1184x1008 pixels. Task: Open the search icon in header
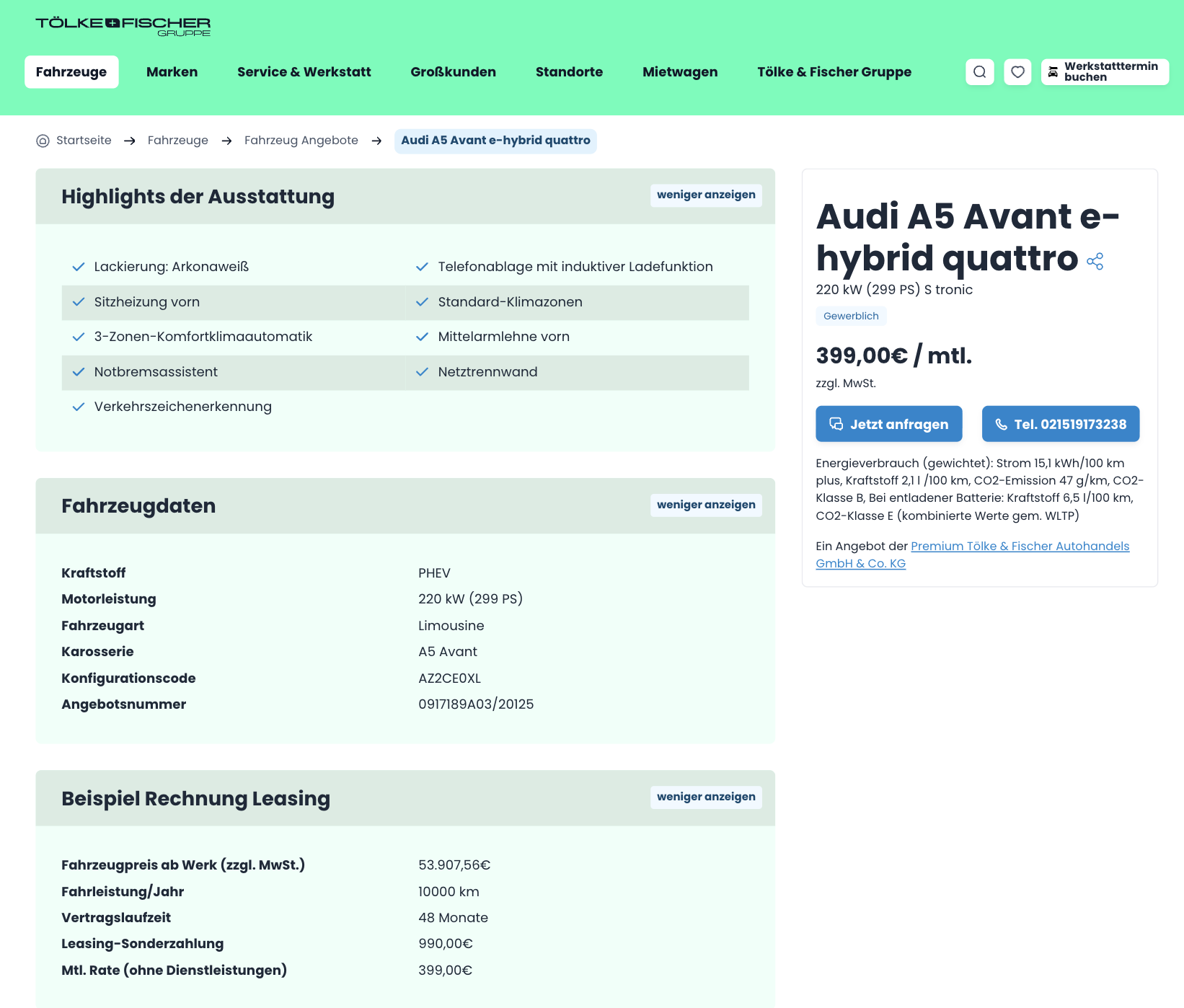pos(979,72)
